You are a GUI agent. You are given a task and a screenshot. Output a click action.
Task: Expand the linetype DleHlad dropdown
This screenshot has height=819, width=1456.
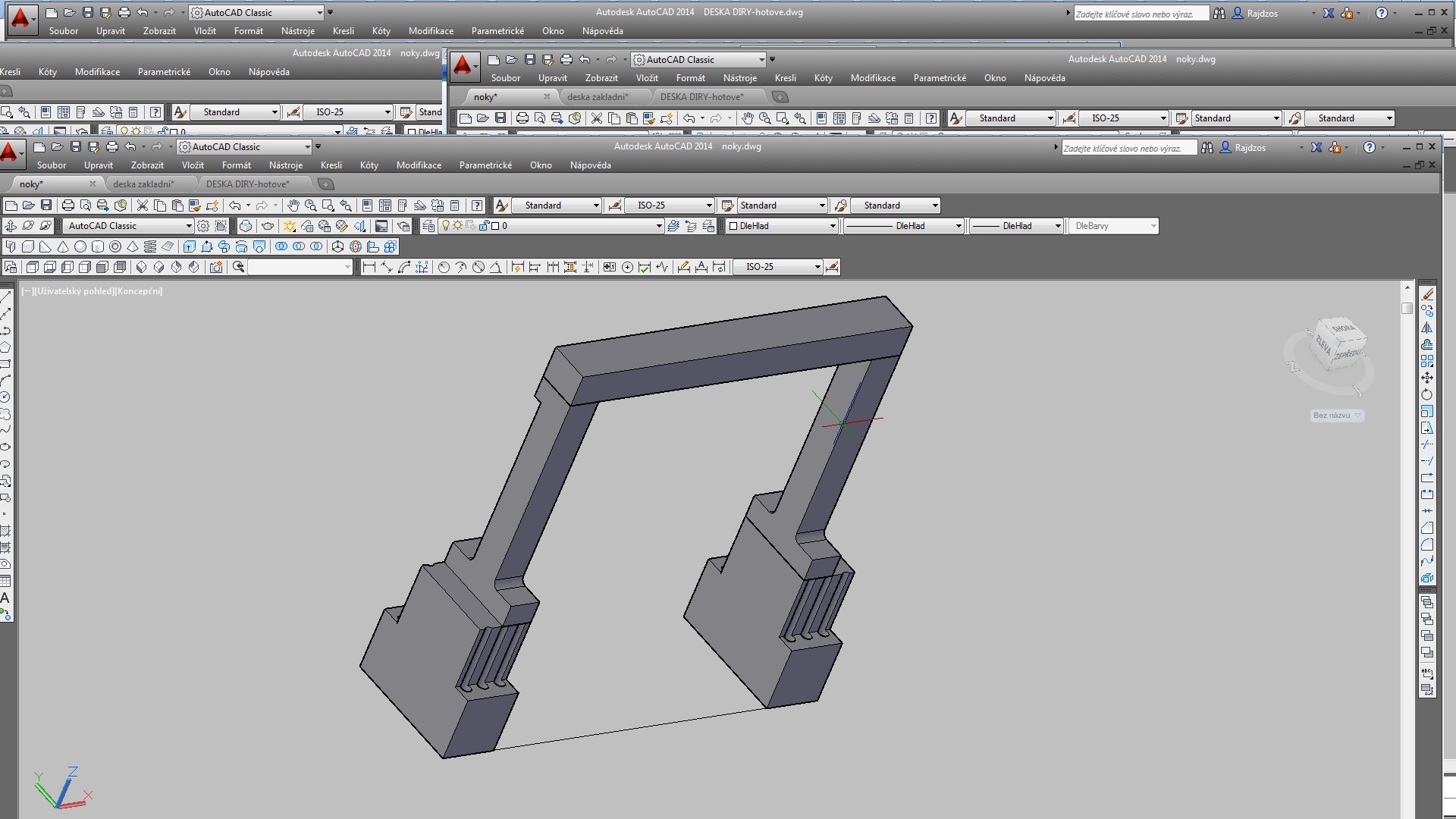pos(958,226)
